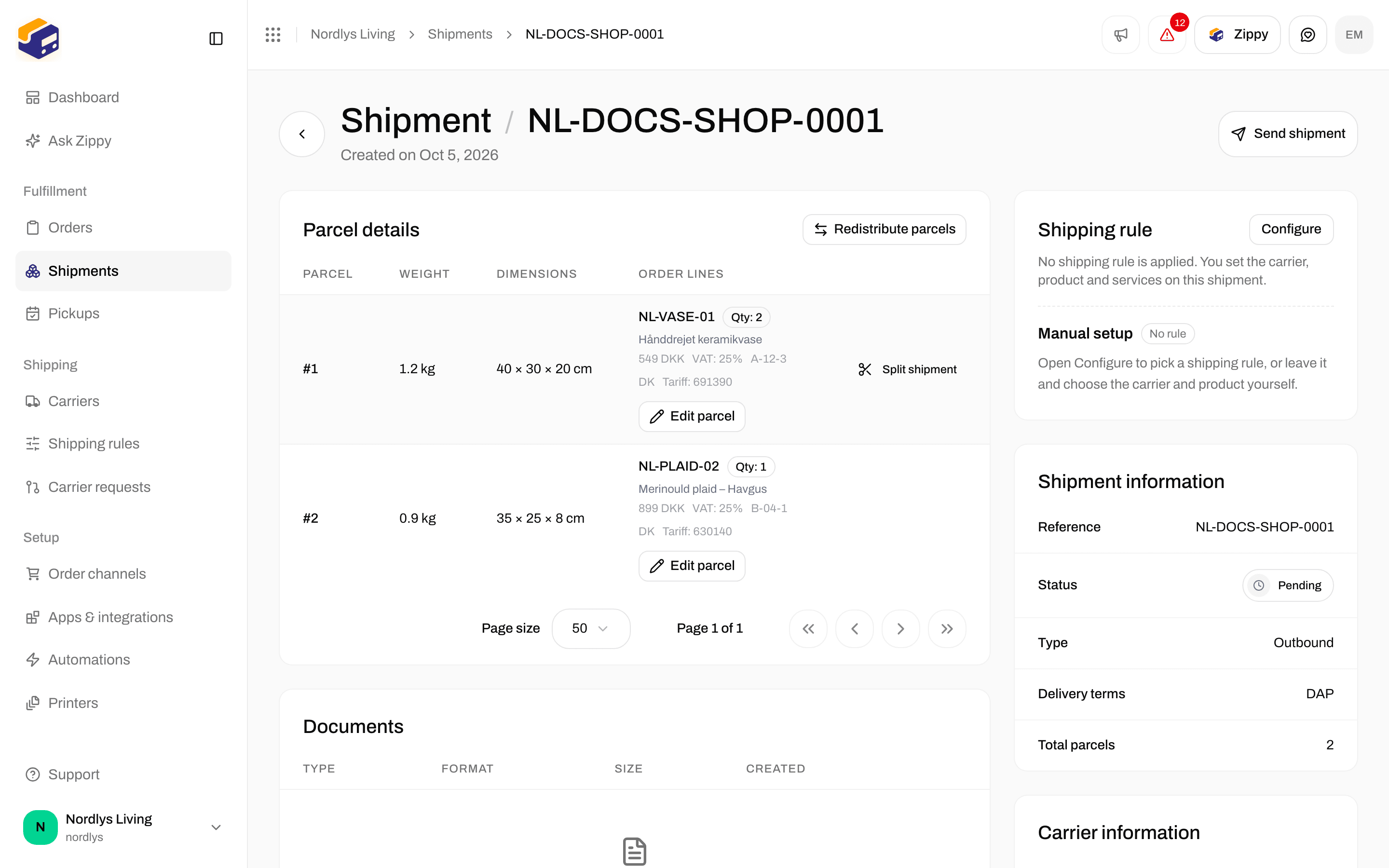Open Orders in sidebar
Screen dimensions: 1389x868
(x=123, y=227)
